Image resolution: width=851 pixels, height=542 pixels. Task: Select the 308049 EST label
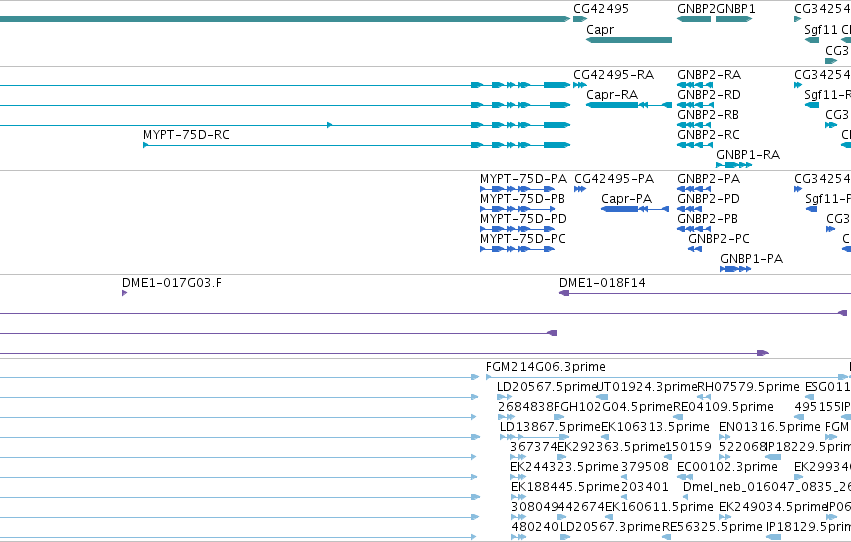click(535, 507)
